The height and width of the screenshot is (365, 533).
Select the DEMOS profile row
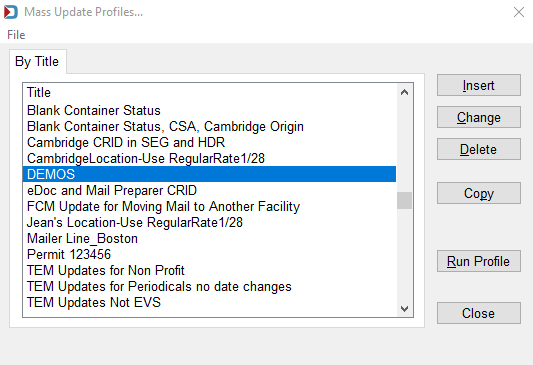point(209,174)
